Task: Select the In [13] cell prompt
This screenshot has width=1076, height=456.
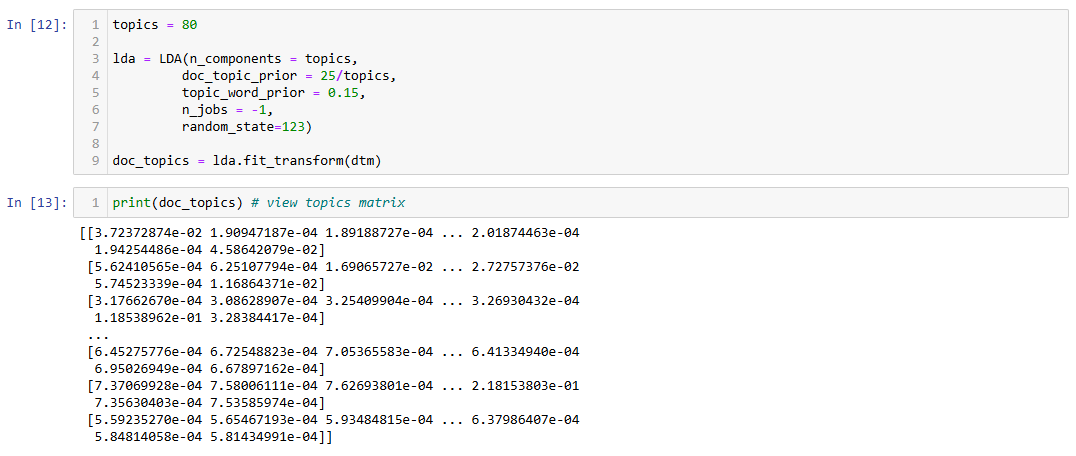Action: [x=37, y=202]
